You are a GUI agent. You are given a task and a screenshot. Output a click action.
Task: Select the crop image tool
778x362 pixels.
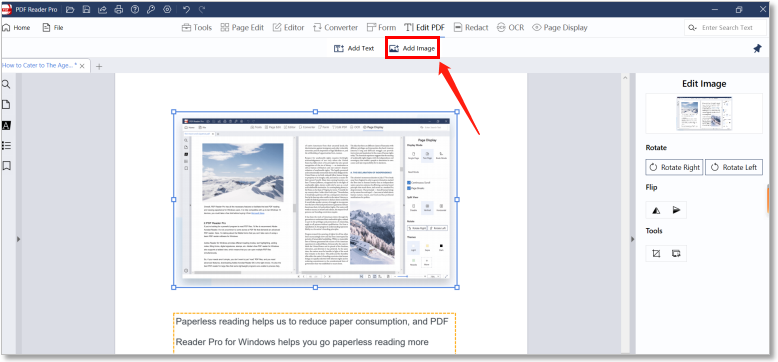pos(656,253)
